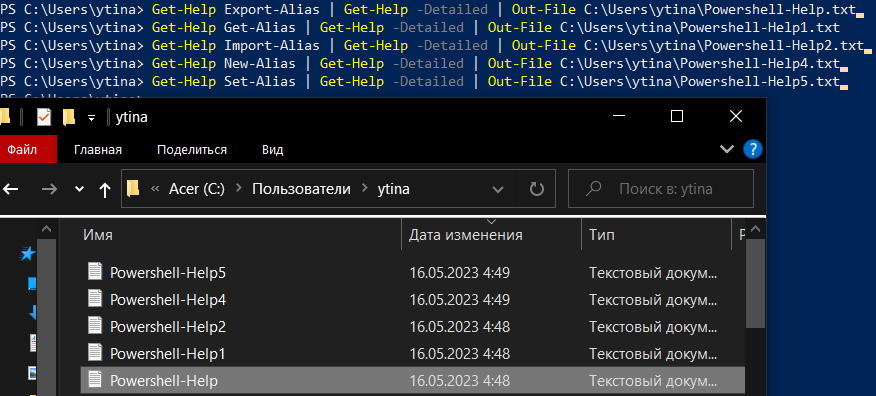Click the Пользователи breadcrumb in address bar
The image size is (876, 396).
pyautogui.click(x=301, y=189)
